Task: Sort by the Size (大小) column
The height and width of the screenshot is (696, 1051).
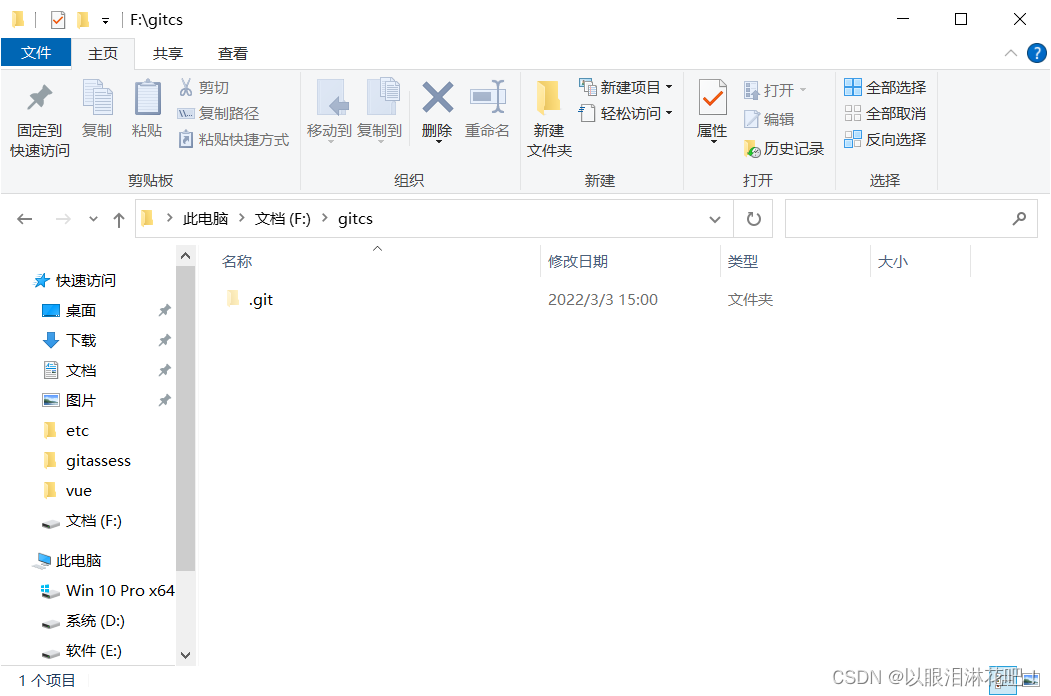Action: [x=893, y=262]
